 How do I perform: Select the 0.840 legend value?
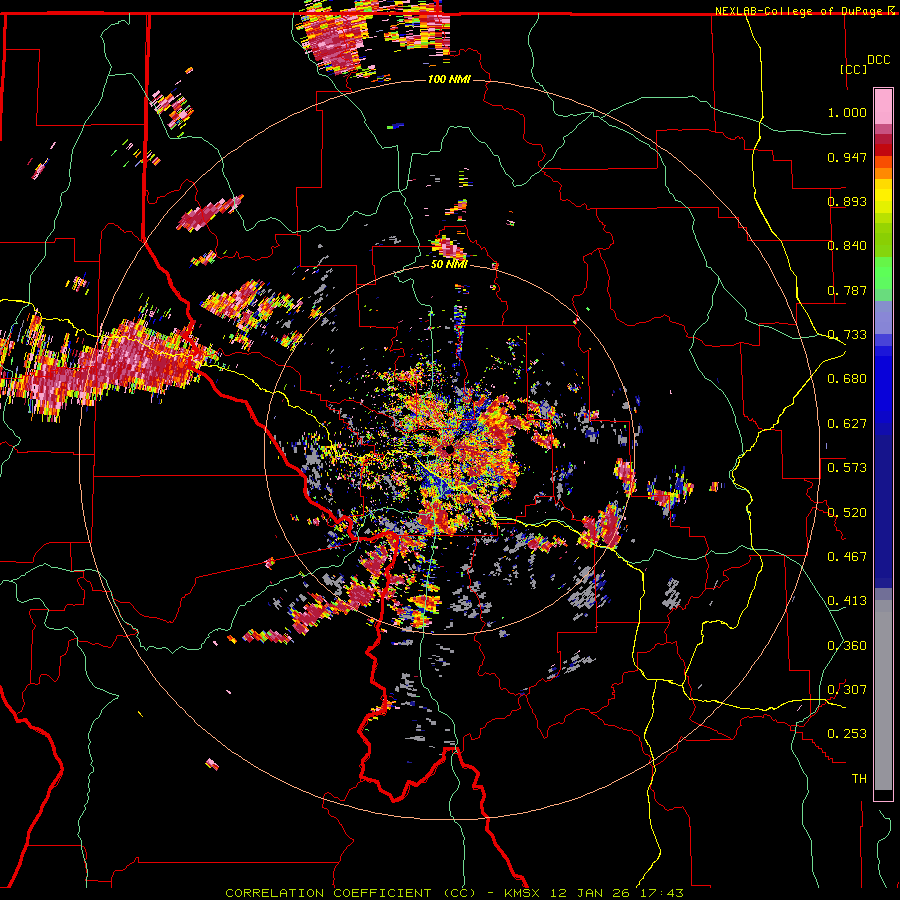pos(847,246)
